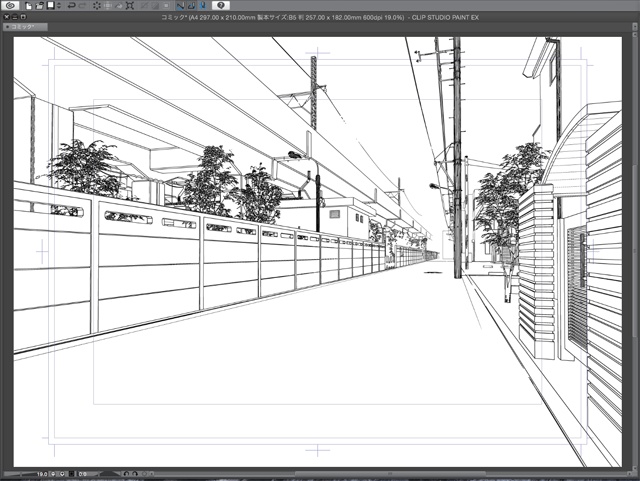Select the コミック document tab
Image resolution: width=640 pixels, height=481 pixels.
tap(25, 27)
